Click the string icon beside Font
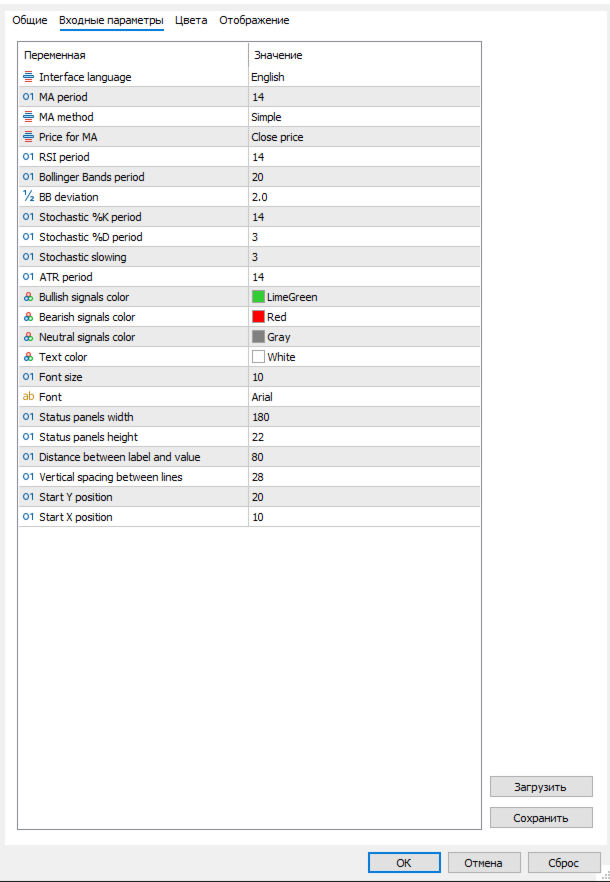610x882 pixels. coord(28,397)
